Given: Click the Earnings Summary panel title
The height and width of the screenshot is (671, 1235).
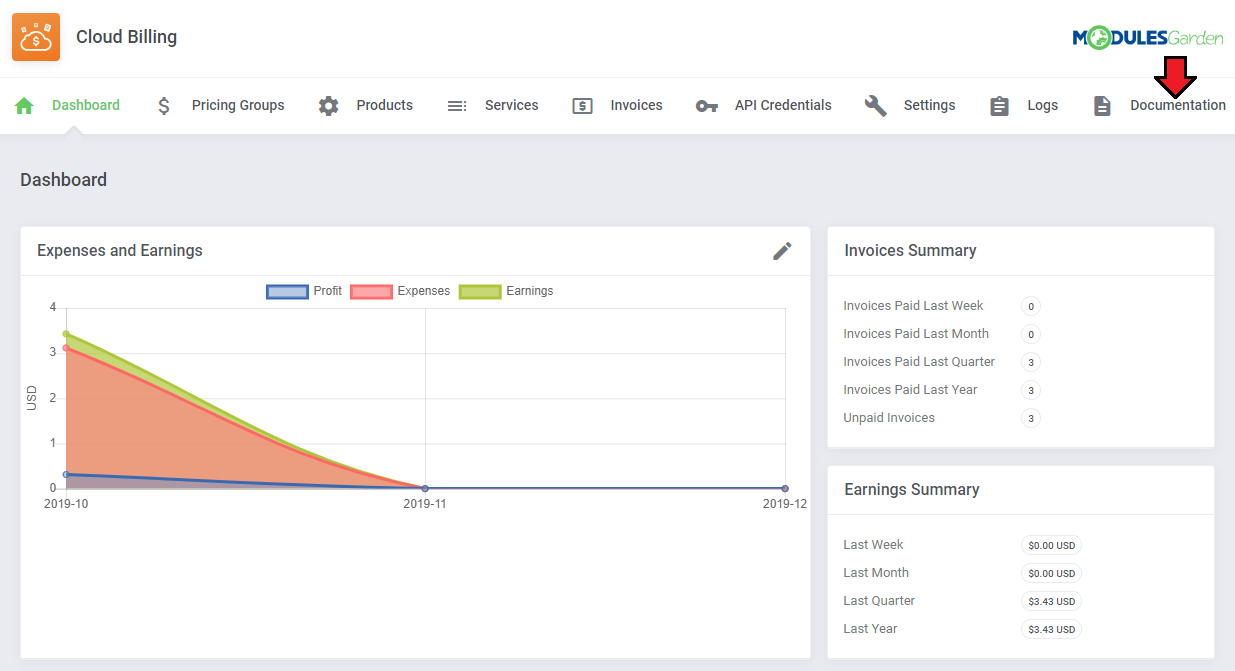Looking at the screenshot, I should pos(912,490).
